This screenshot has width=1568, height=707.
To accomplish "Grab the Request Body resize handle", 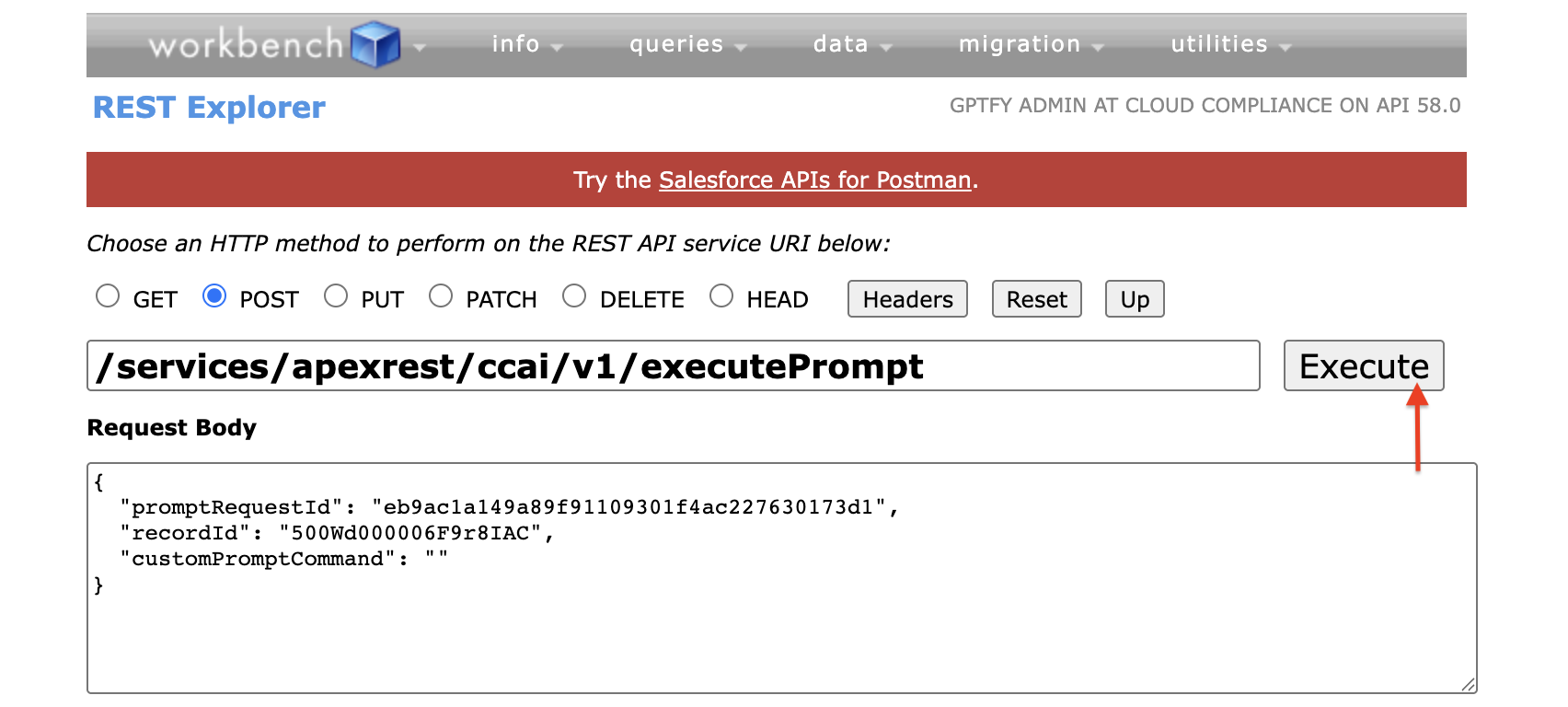I will 1468,684.
